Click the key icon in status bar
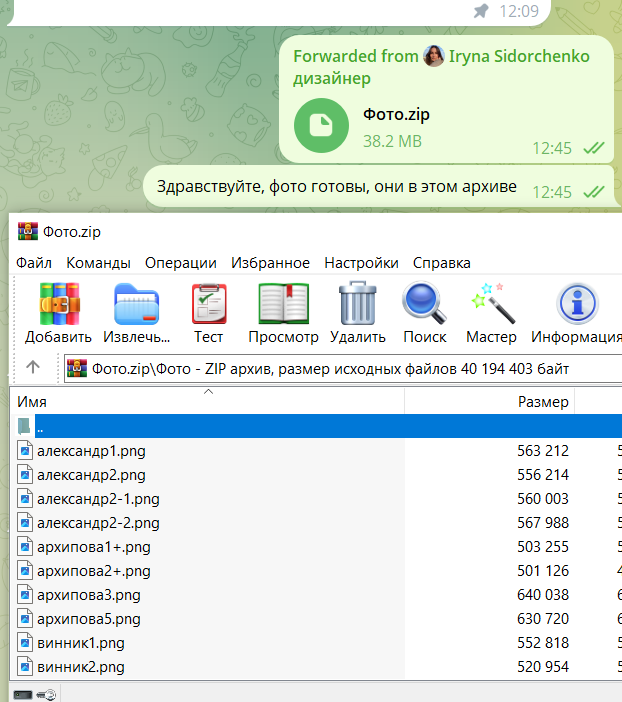The width and height of the screenshot is (622, 702). (x=46, y=695)
